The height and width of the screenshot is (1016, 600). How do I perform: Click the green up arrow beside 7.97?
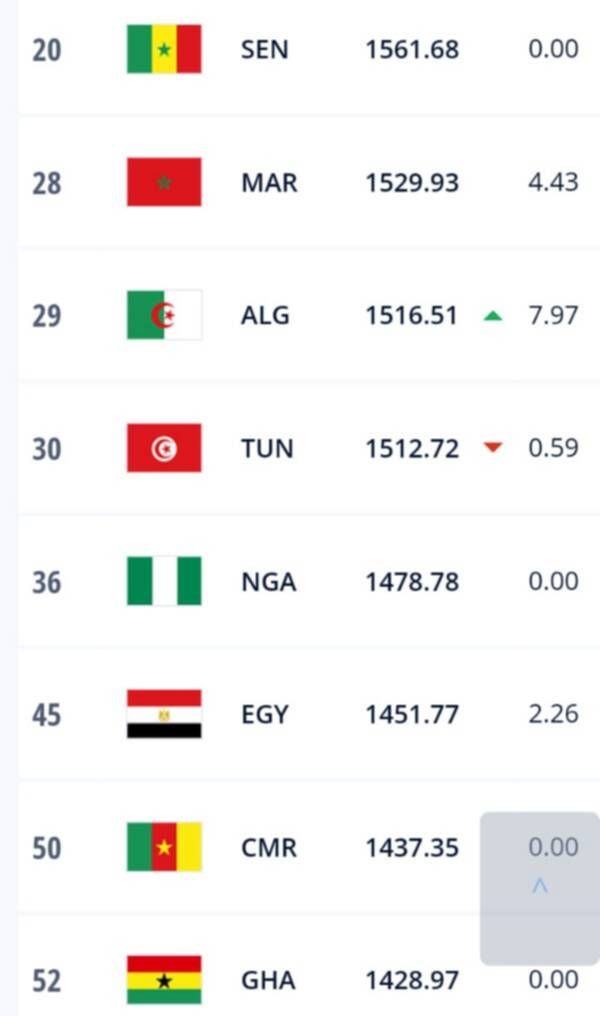492,316
